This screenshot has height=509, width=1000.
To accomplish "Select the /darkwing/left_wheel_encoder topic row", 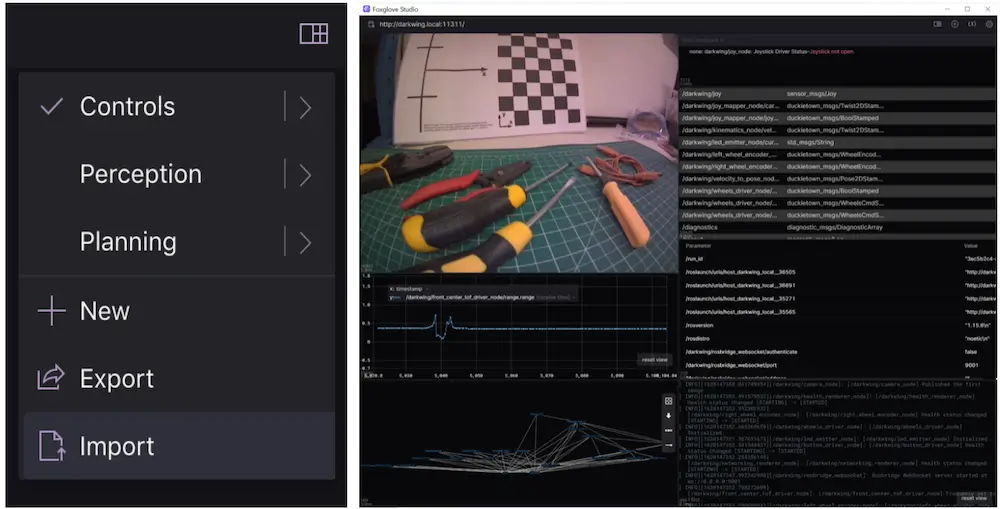I will [837, 154].
